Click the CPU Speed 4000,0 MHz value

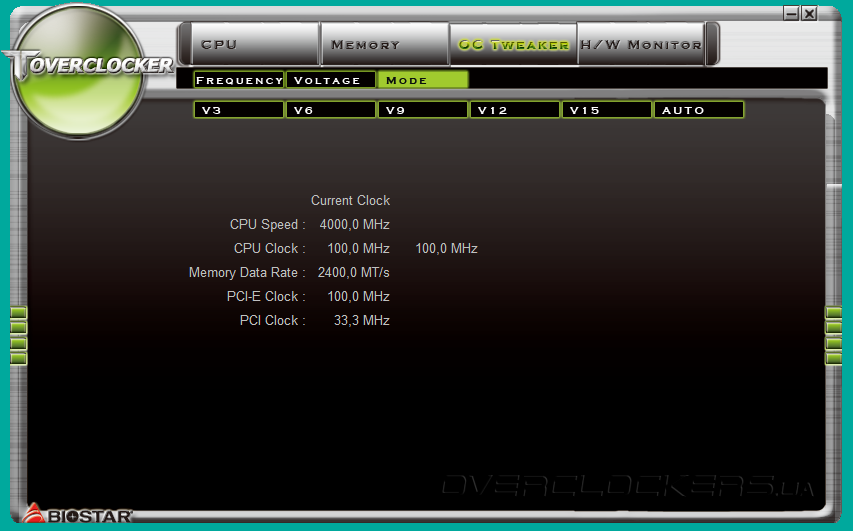coord(355,224)
